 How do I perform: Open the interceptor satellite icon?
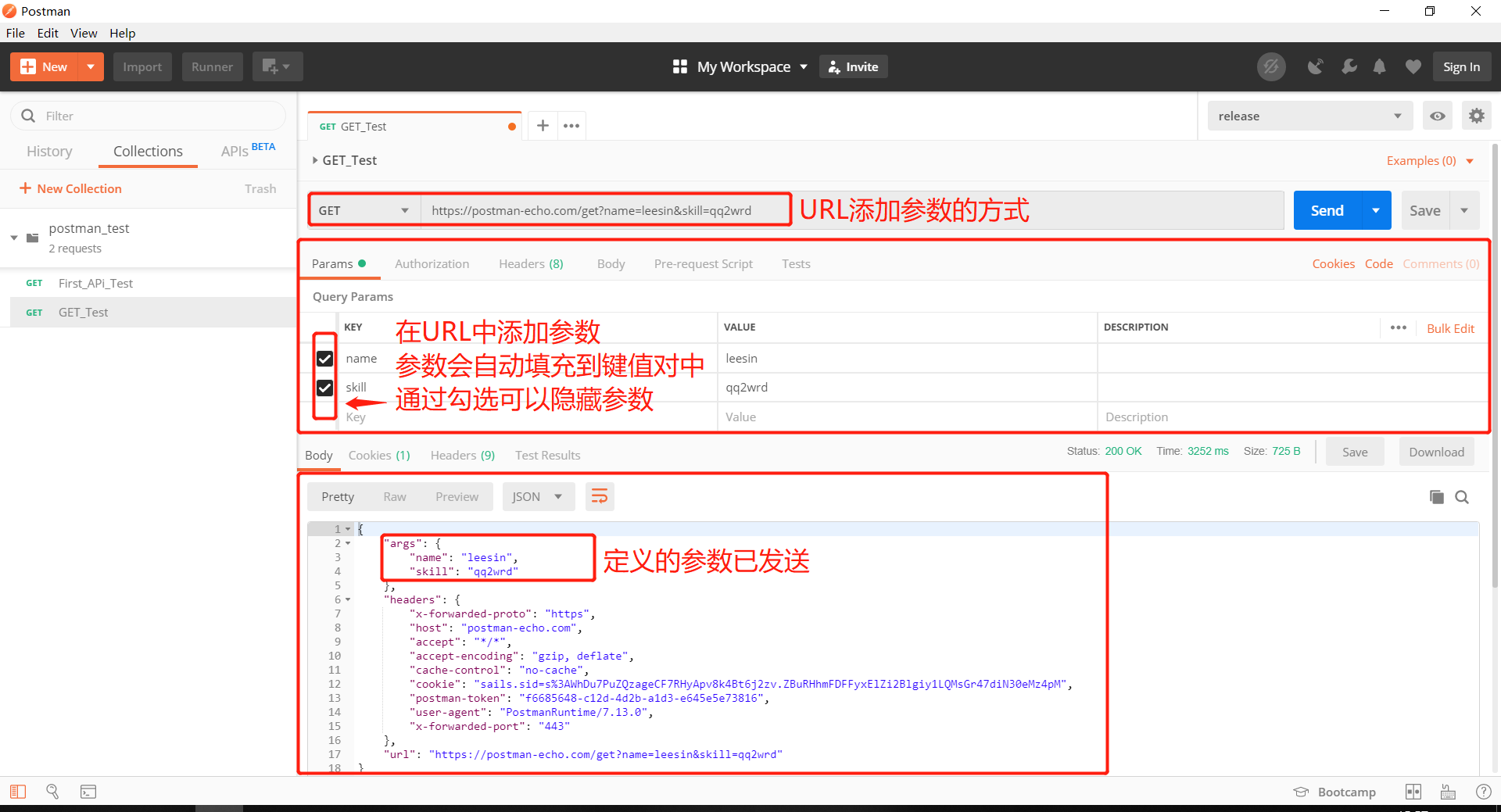[x=1316, y=67]
